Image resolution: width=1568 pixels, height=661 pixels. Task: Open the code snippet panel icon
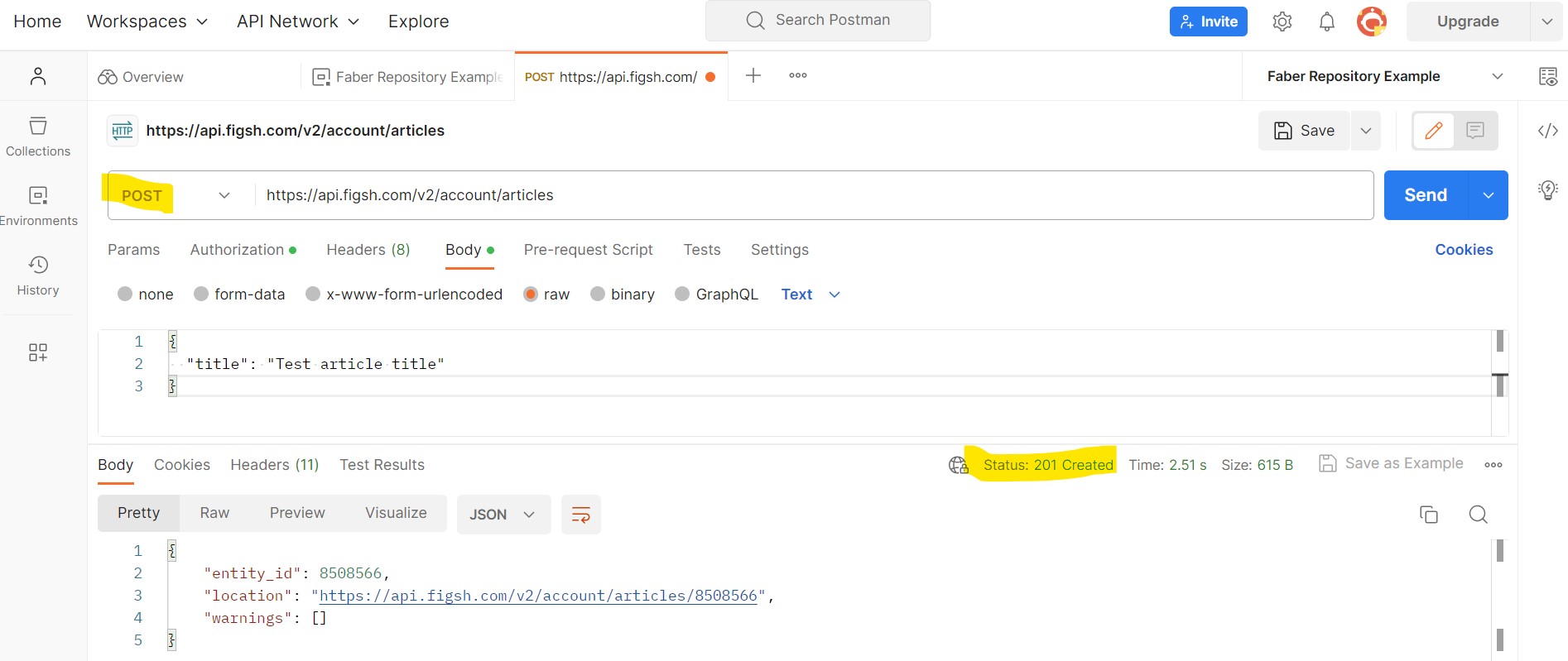[x=1547, y=131]
